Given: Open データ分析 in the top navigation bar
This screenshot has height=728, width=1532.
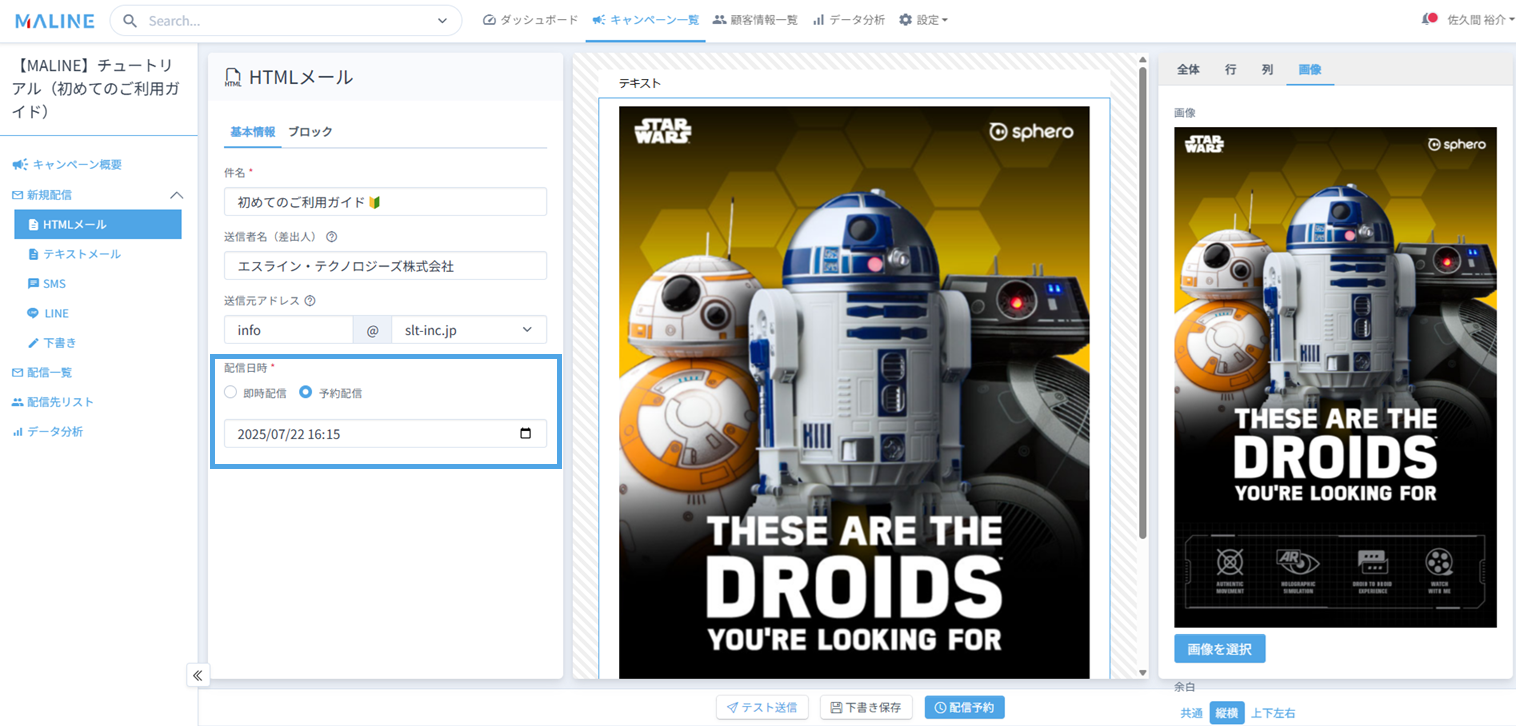Looking at the screenshot, I should point(848,20).
